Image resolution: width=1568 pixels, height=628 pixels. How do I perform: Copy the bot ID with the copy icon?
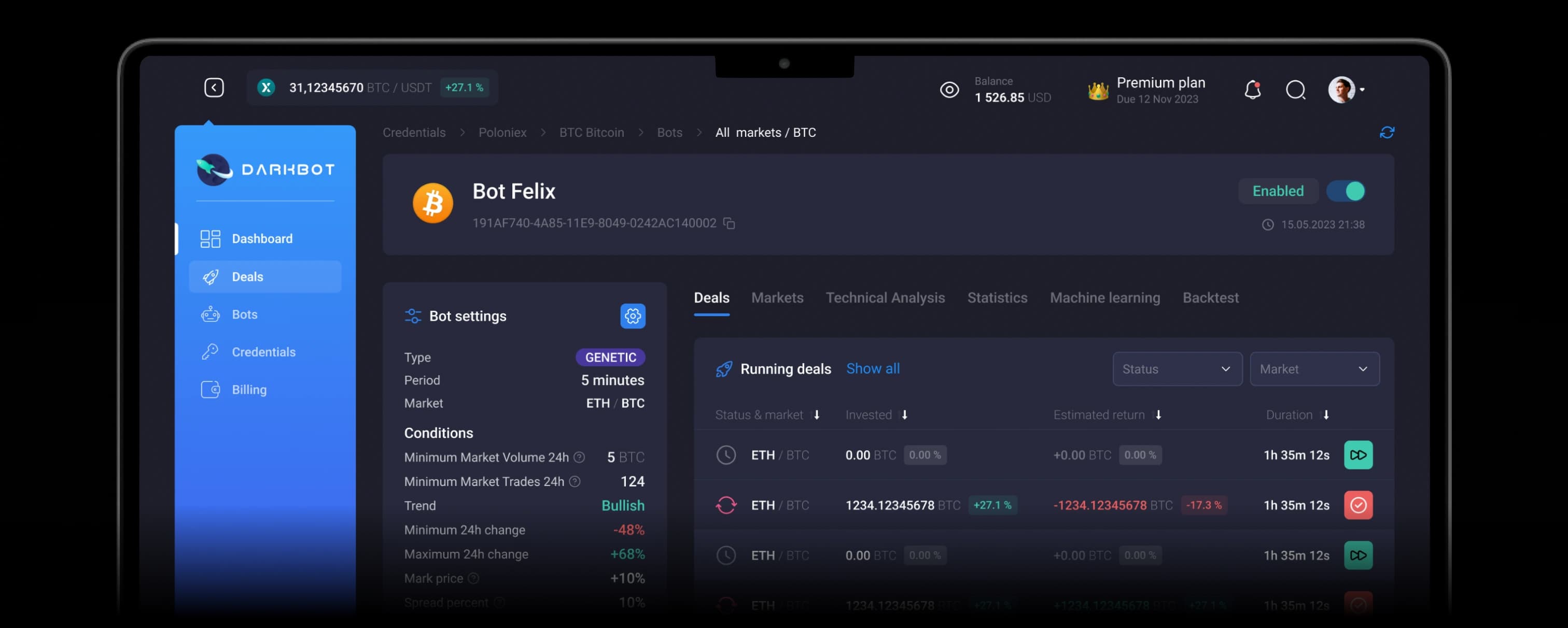(x=730, y=223)
